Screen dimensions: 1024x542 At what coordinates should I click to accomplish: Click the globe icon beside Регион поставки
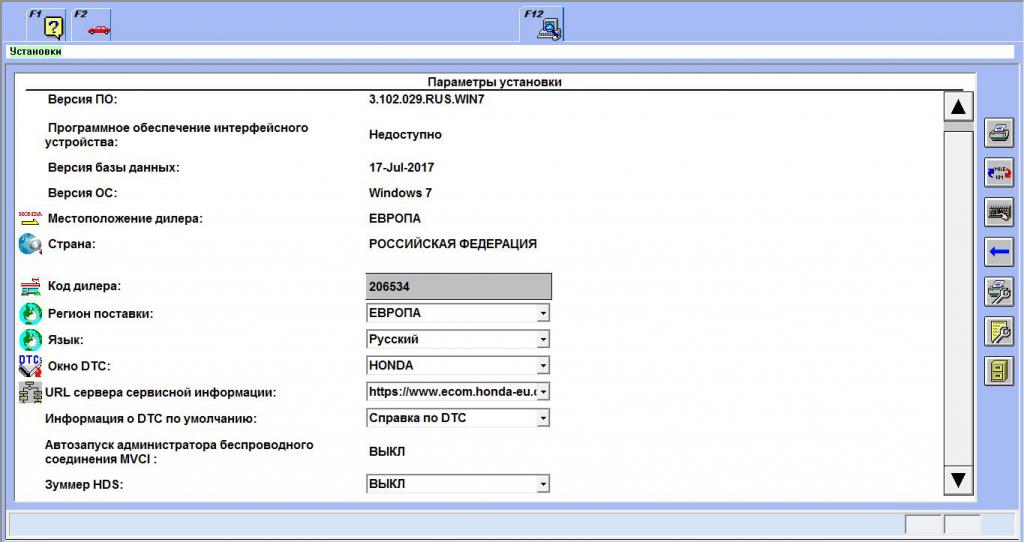point(30,313)
